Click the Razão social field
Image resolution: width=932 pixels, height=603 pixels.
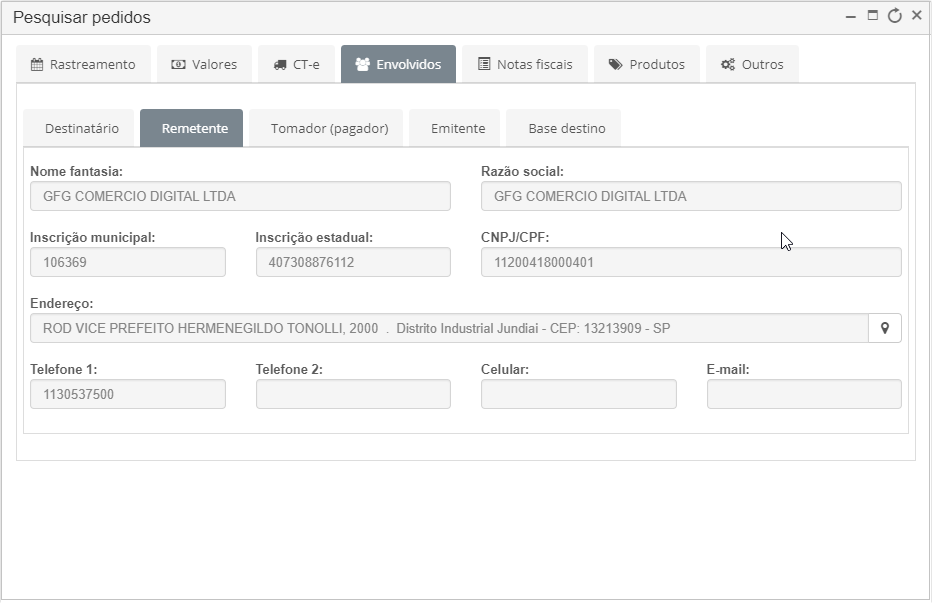pyautogui.click(x=691, y=196)
